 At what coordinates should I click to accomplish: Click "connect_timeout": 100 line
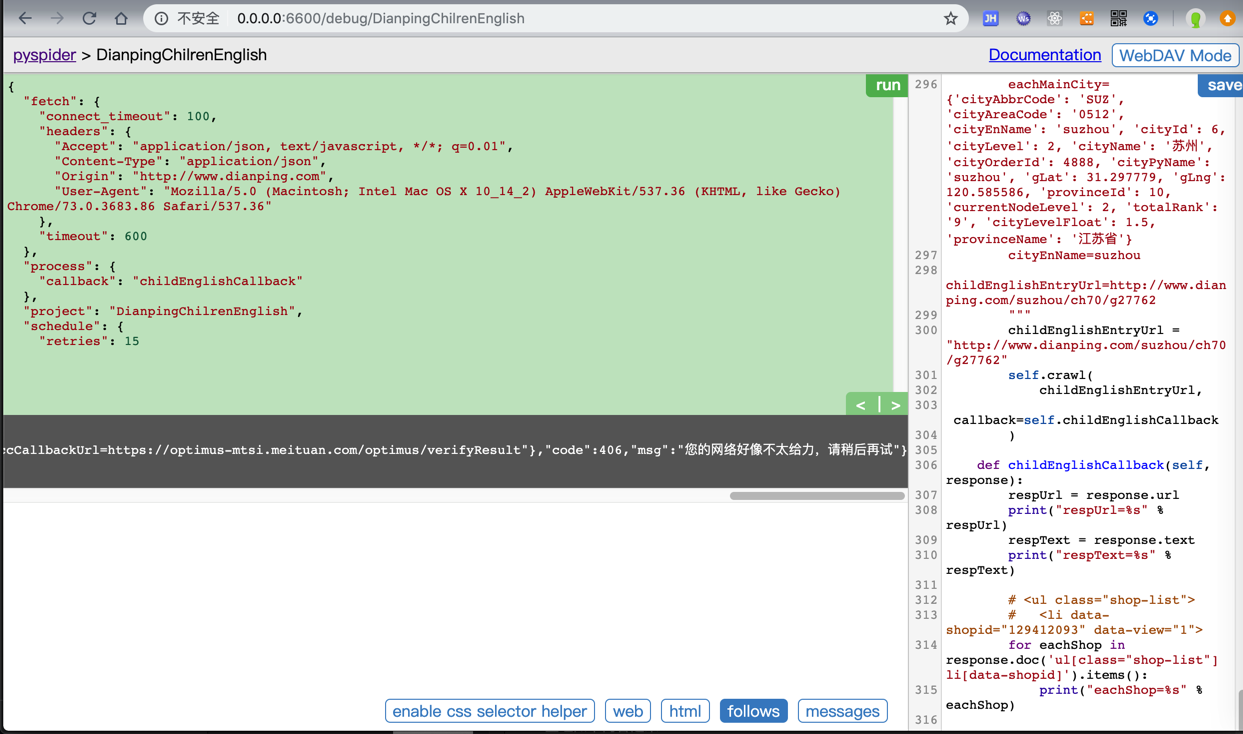point(128,116)
